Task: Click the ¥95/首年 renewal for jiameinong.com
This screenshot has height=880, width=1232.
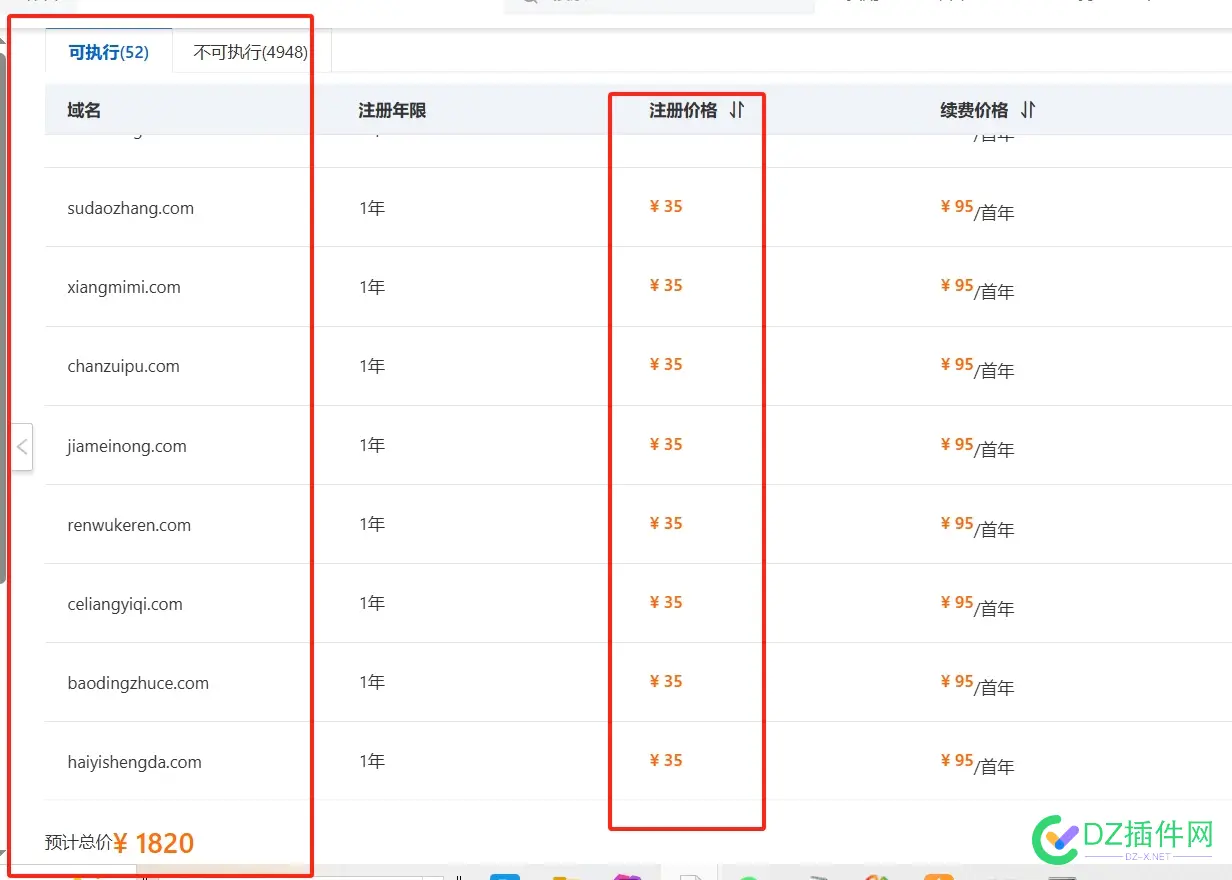Action: click(x=977, y=447)
